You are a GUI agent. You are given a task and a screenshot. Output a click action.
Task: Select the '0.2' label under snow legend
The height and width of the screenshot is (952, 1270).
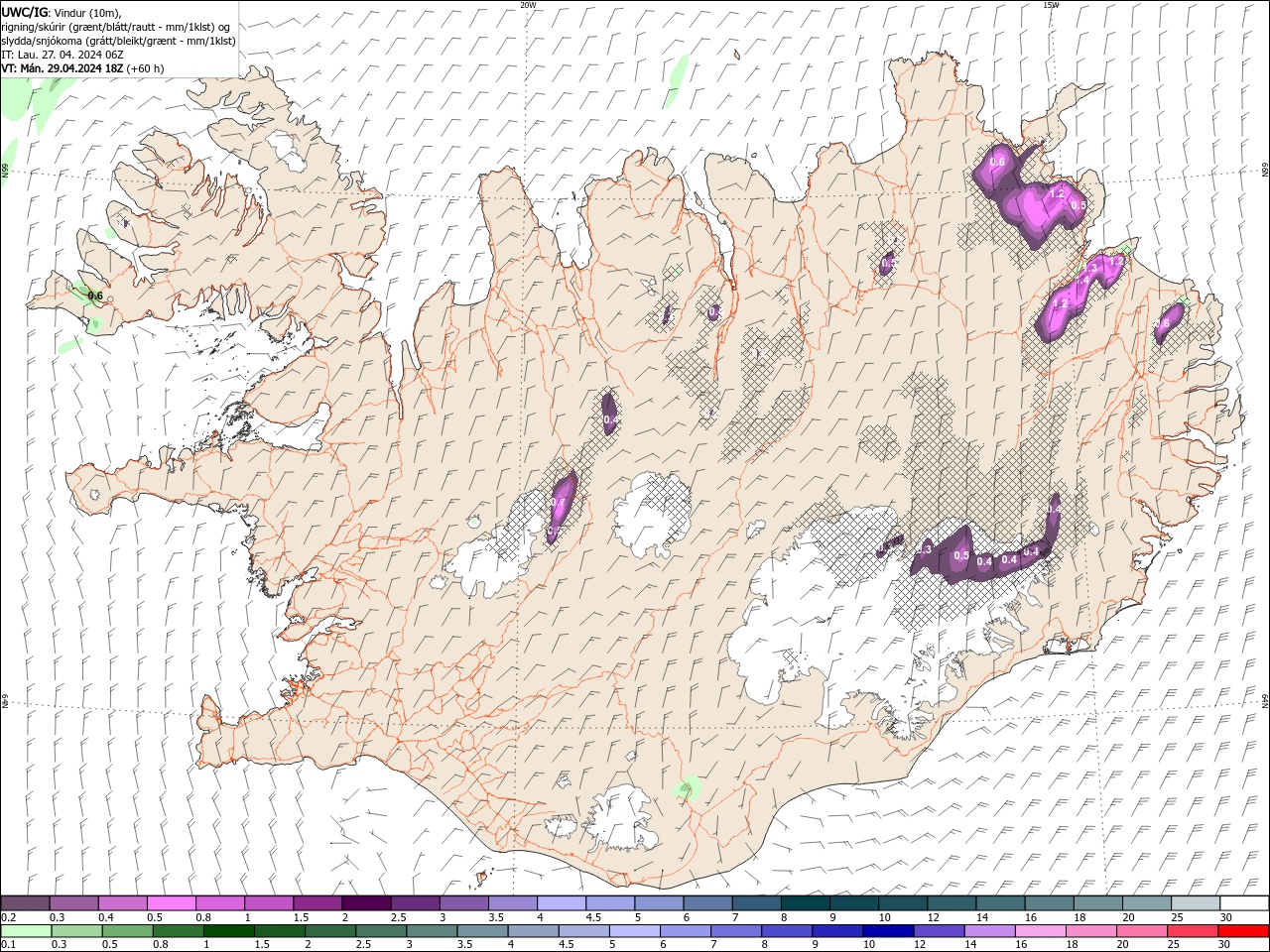pos(9,917)
